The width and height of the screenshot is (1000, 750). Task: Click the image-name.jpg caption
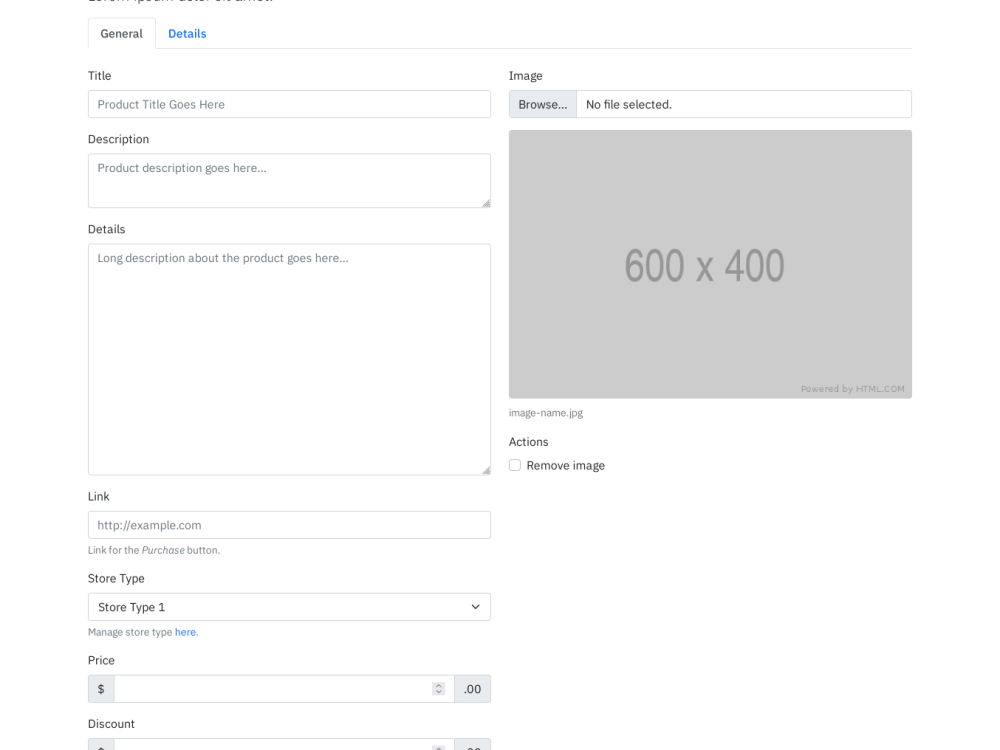click(546, 413)
